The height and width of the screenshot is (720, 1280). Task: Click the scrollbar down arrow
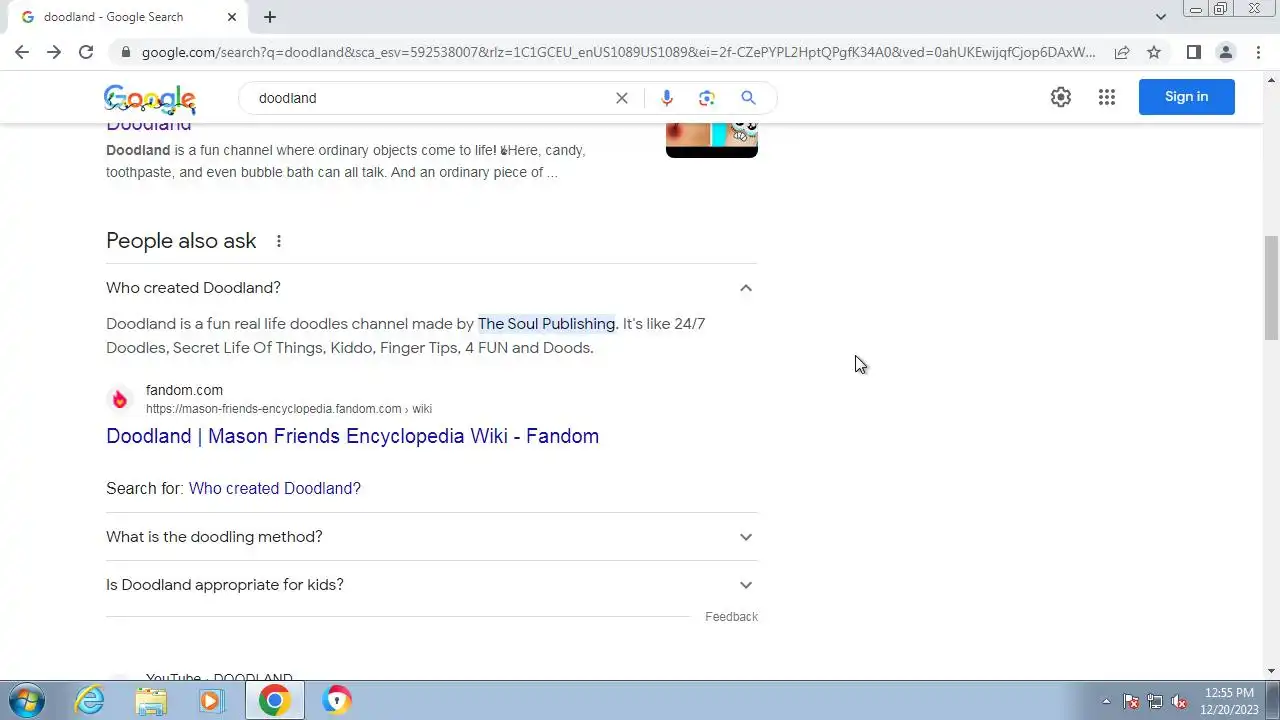(x=1271, y=671)
